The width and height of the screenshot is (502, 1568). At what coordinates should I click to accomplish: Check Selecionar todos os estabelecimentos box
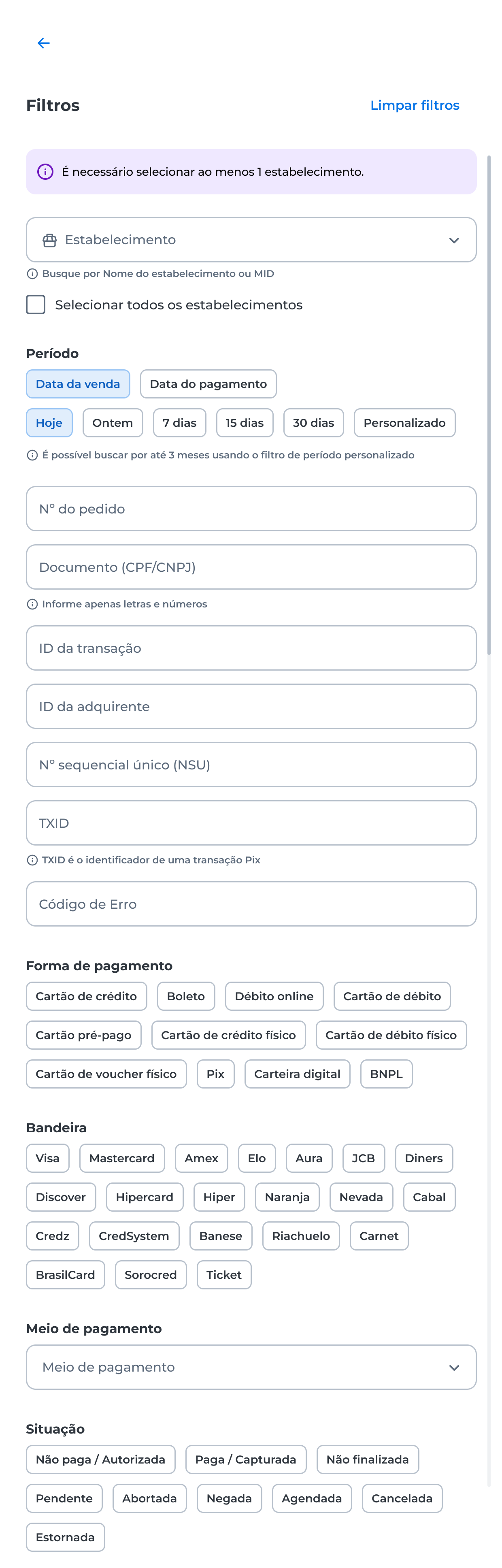coord(36,305)
